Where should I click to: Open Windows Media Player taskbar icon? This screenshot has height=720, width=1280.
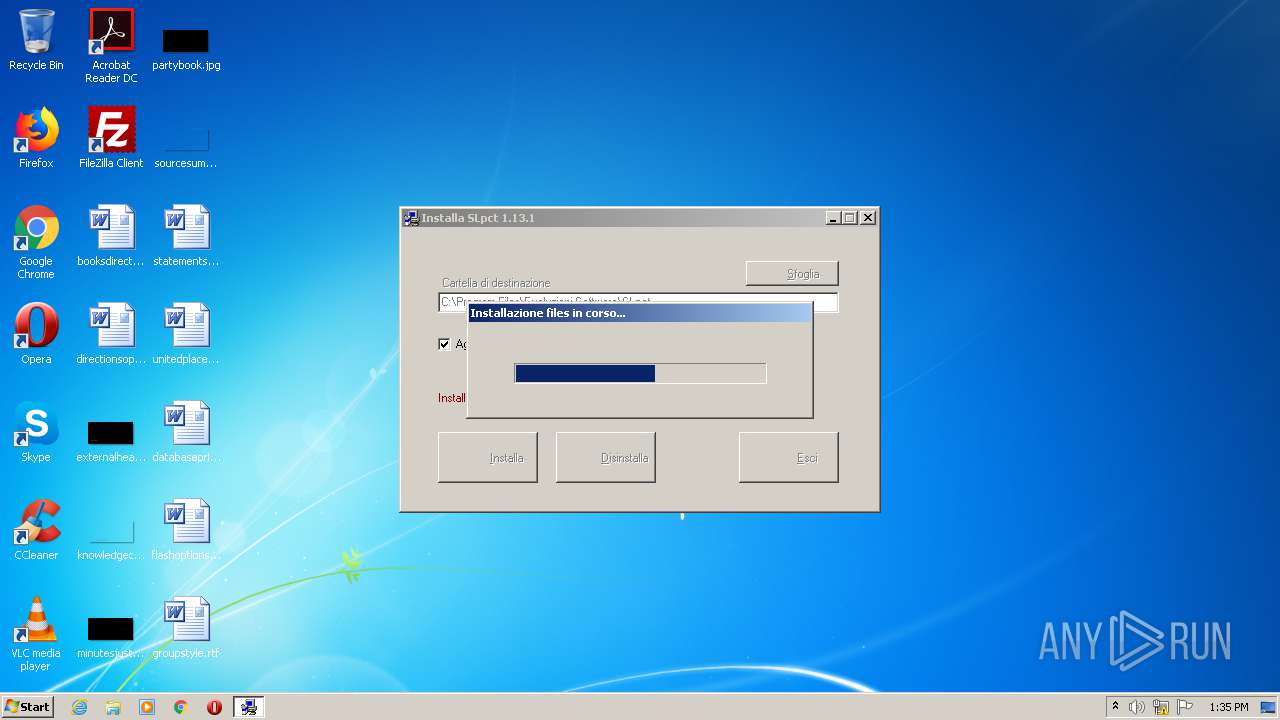[x=147, y=707]
